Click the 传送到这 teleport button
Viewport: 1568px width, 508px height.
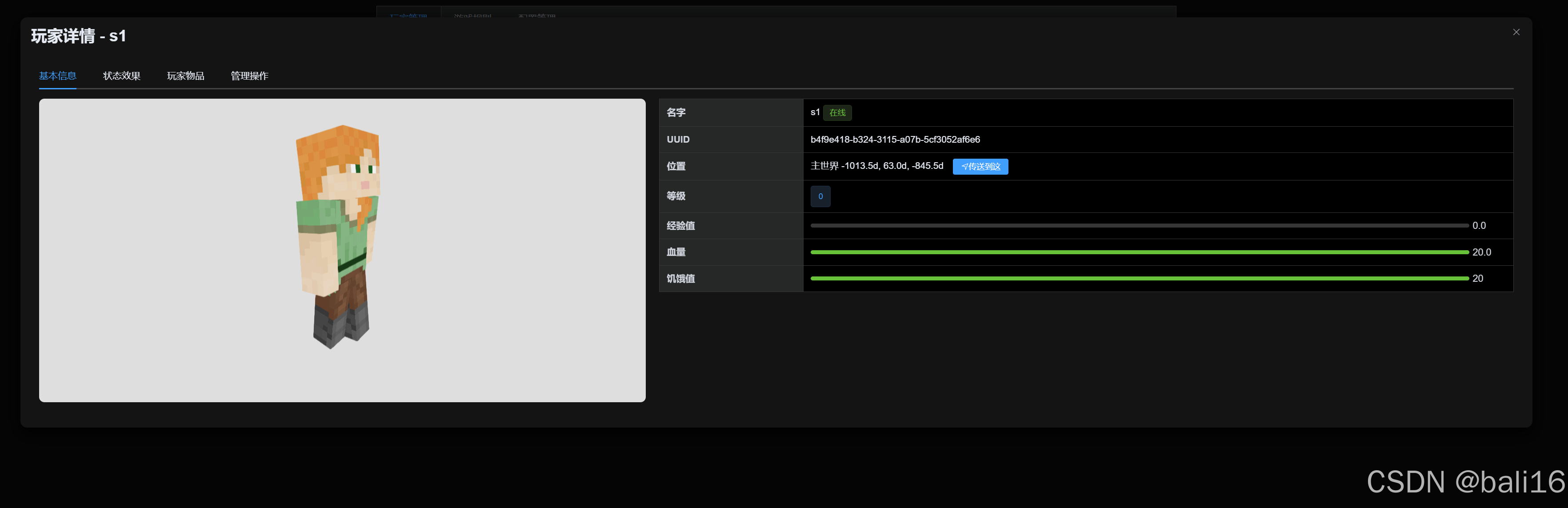click(980, 167)
